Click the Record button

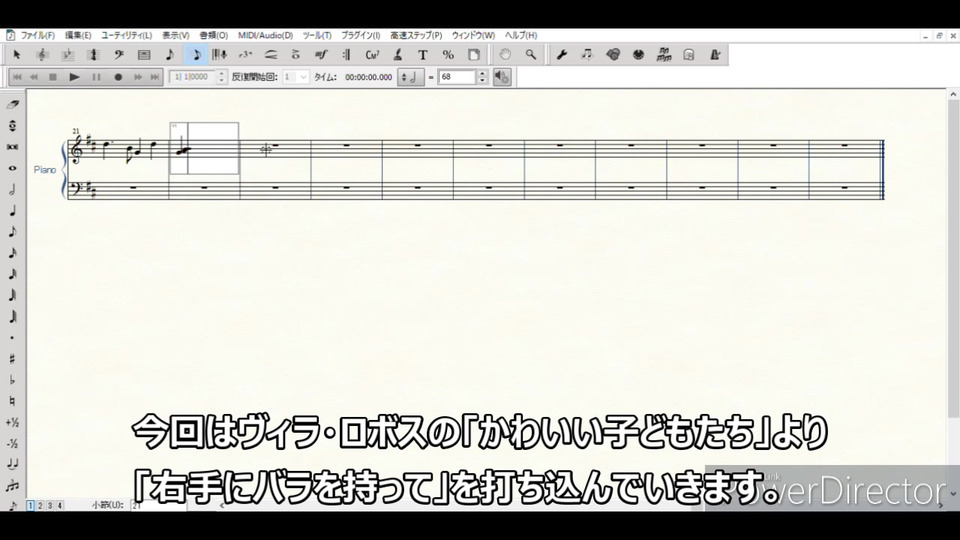click(x=118, y=77)
